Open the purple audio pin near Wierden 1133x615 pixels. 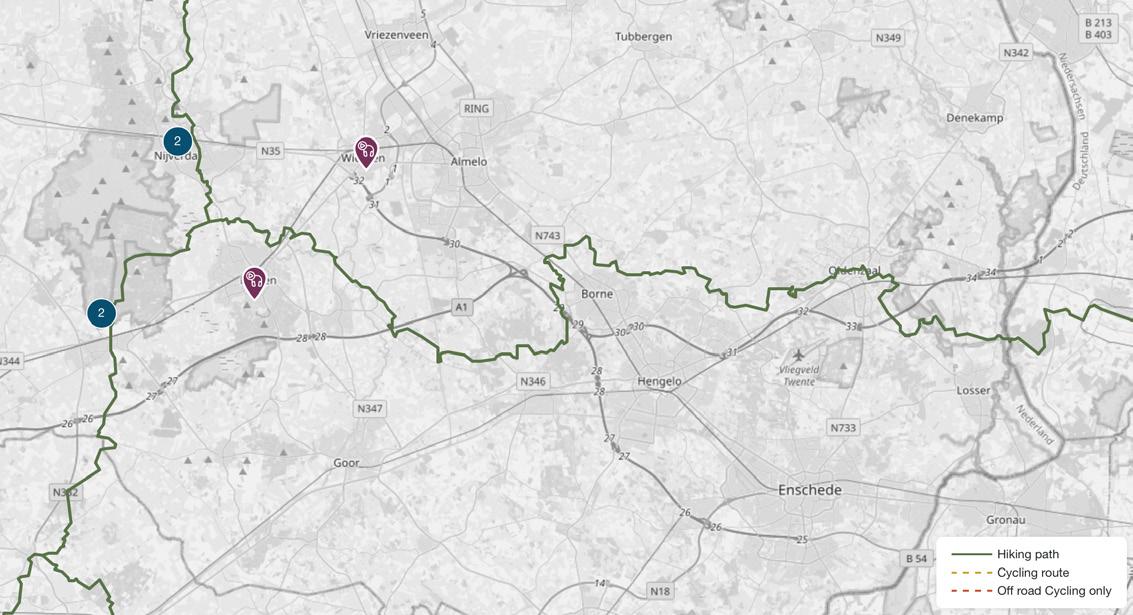point(366,152)
